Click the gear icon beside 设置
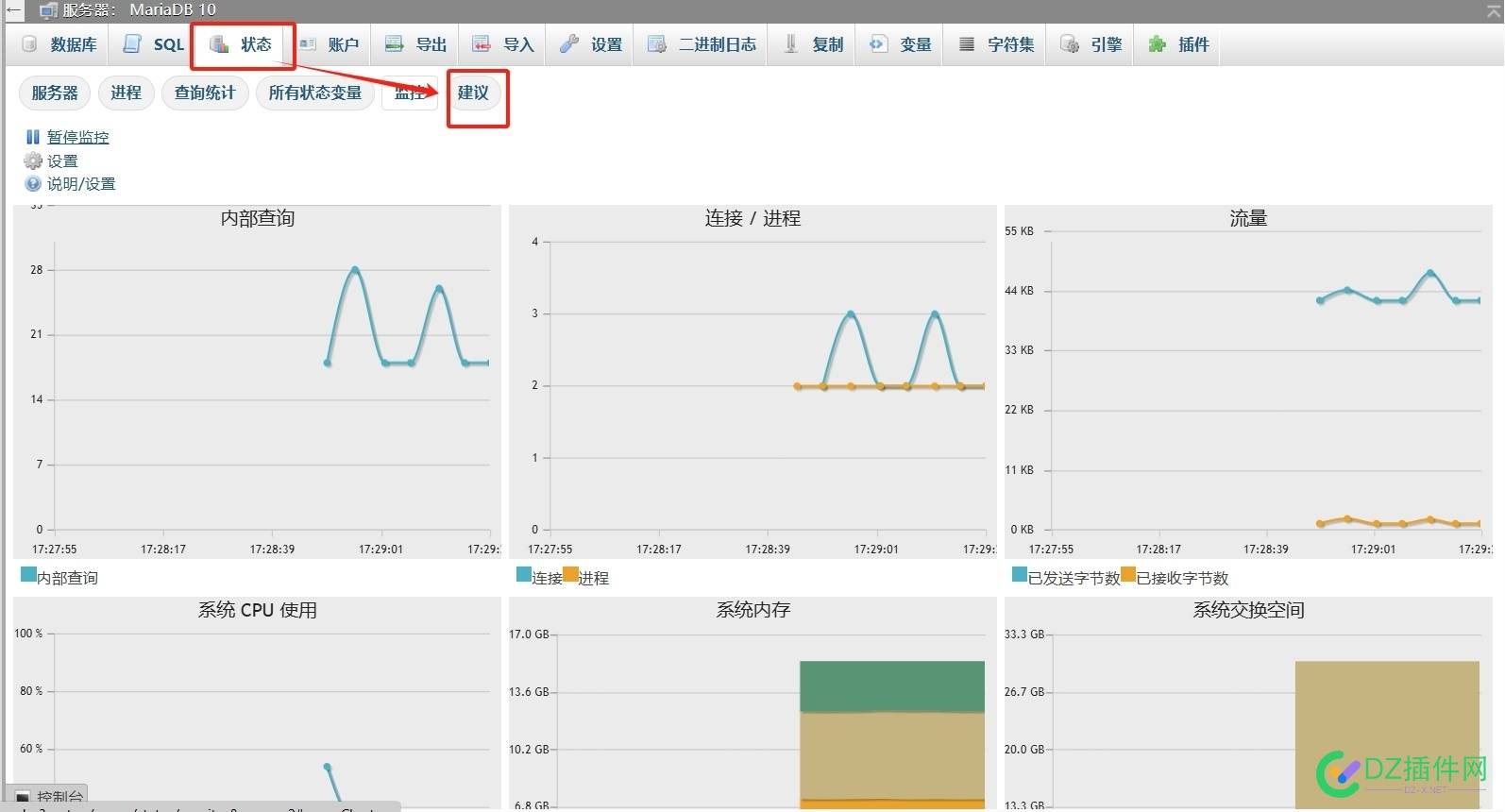Image resolution: width=1505 pixels, height=812 pixels. click(x=33, y=161)
